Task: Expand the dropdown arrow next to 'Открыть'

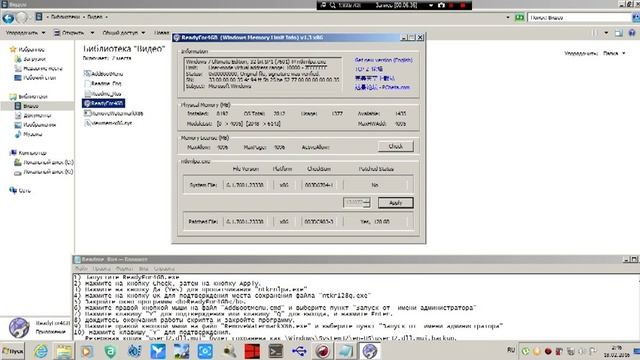Action: point(92,32)
